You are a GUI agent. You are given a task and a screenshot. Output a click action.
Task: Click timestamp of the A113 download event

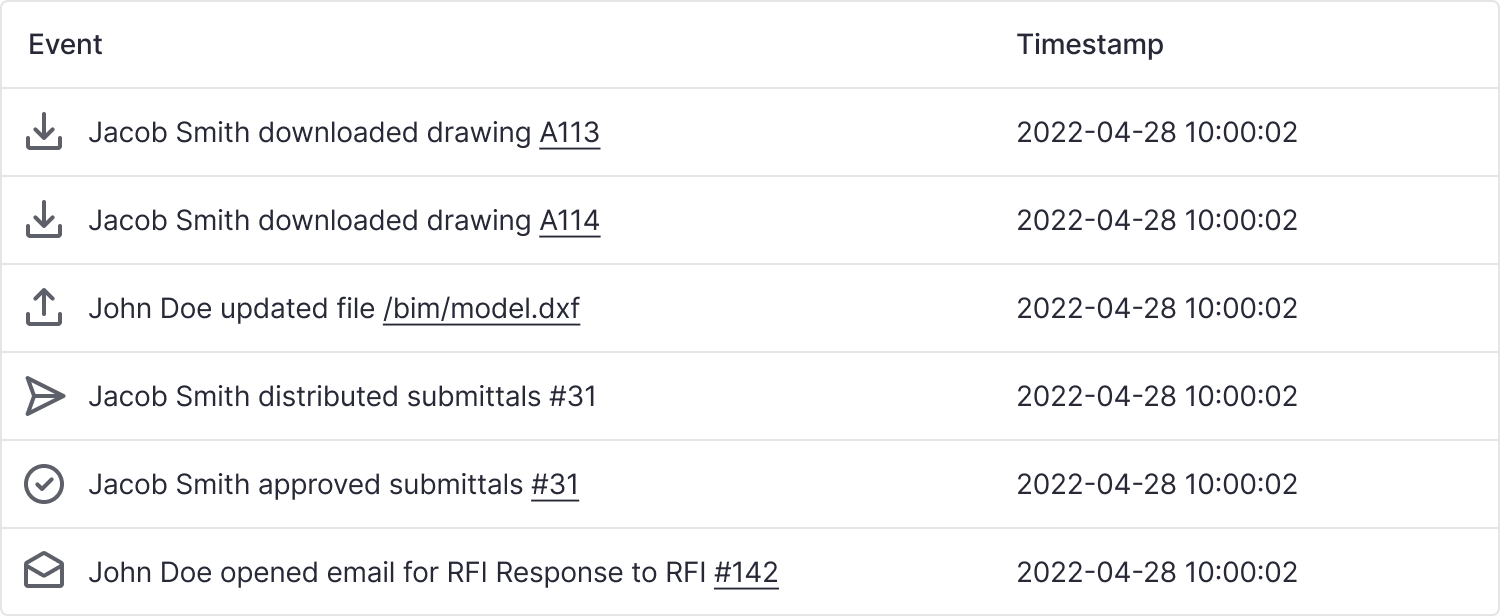1157,132
